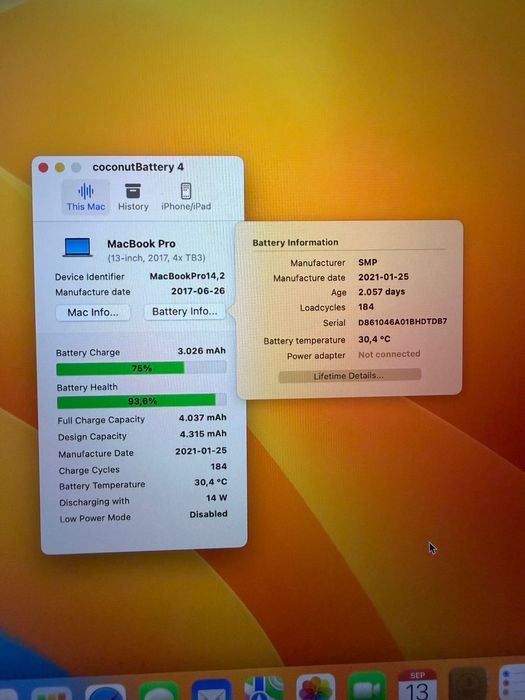
Task: Open Maps app in the Dock
Action: pyautogui.click(x=264, y=688)
